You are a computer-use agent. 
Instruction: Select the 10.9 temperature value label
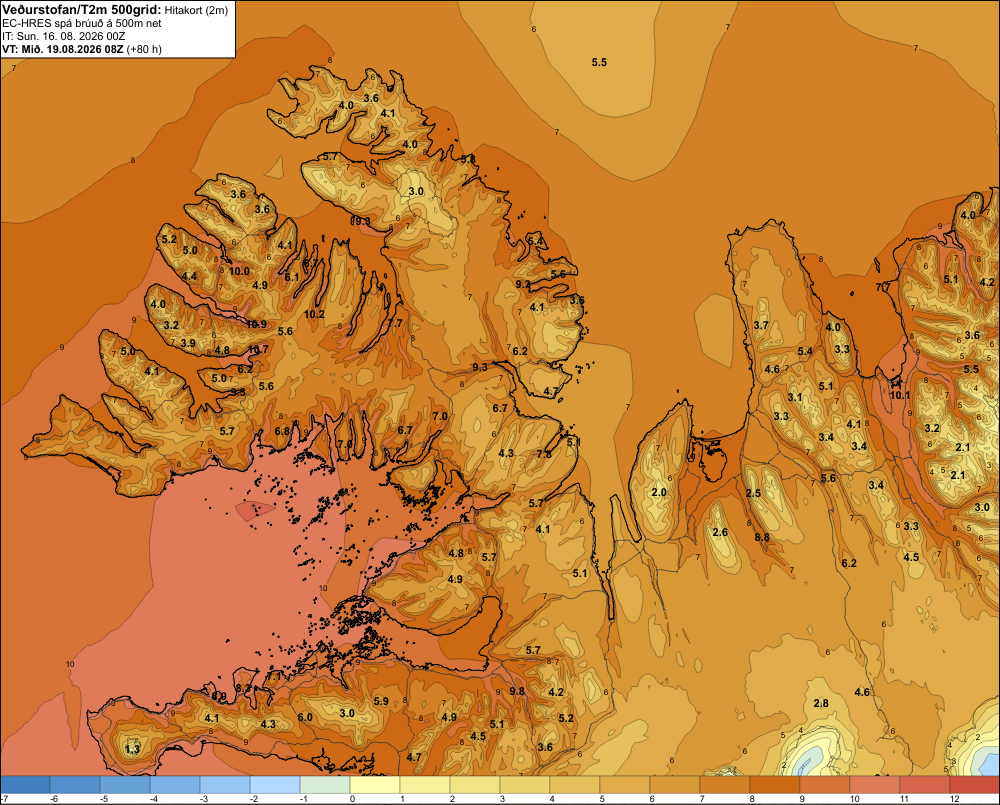(x=256, y=324)
